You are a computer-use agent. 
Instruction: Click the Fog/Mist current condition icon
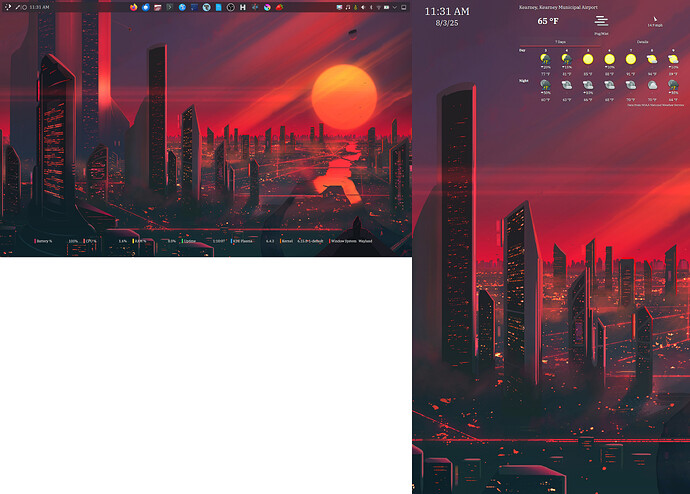coord(601,21)
